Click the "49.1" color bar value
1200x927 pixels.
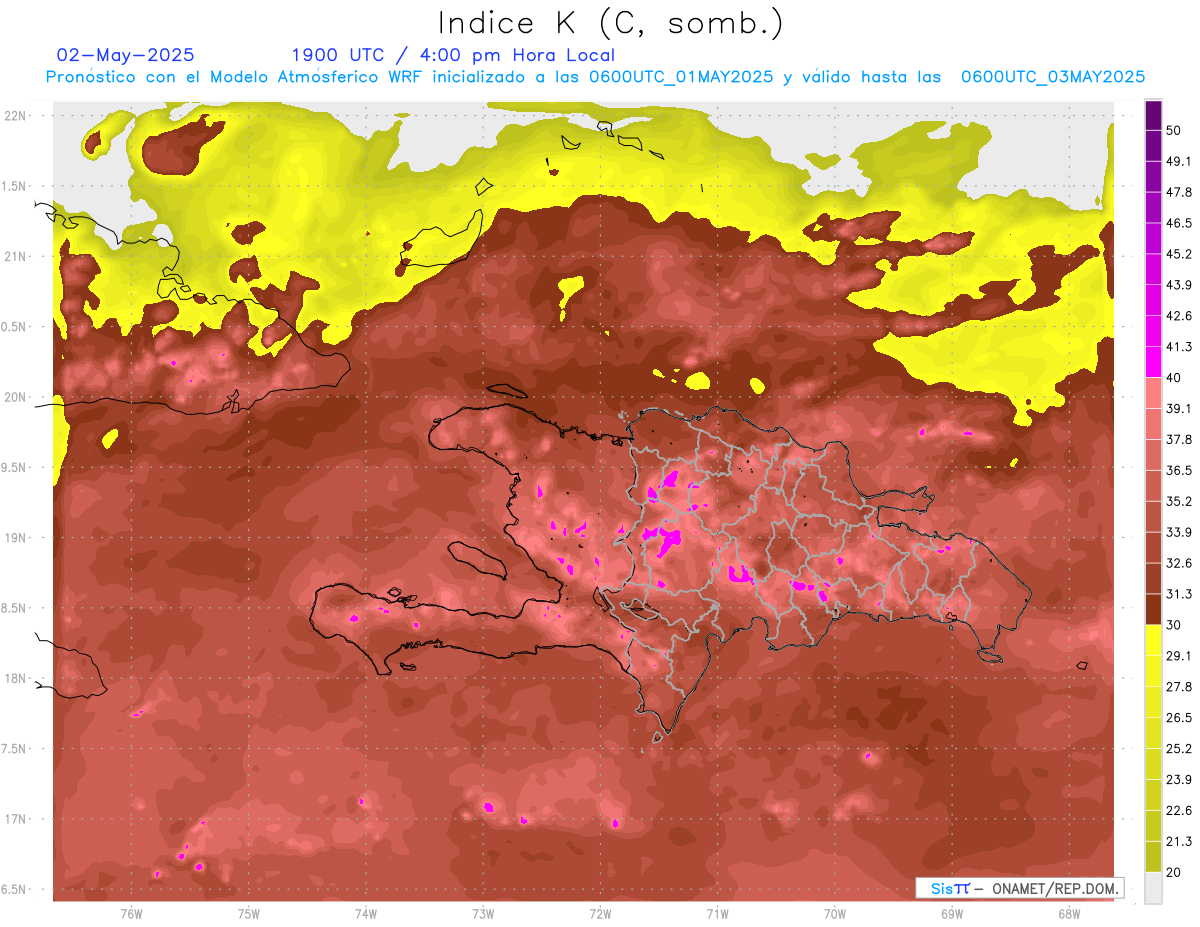(1179, 161)
